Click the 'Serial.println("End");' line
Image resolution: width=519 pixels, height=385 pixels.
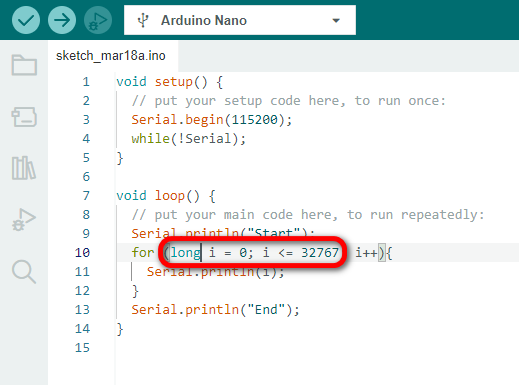(x=215, y=310)
